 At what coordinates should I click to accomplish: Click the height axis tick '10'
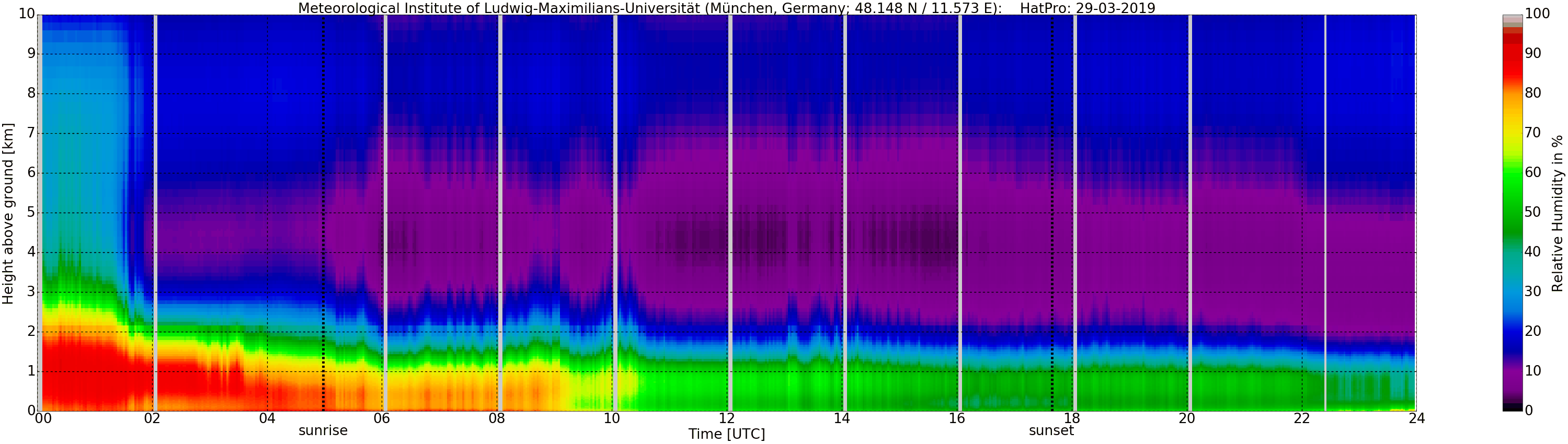pyautogui.click(x=27, y=14)
